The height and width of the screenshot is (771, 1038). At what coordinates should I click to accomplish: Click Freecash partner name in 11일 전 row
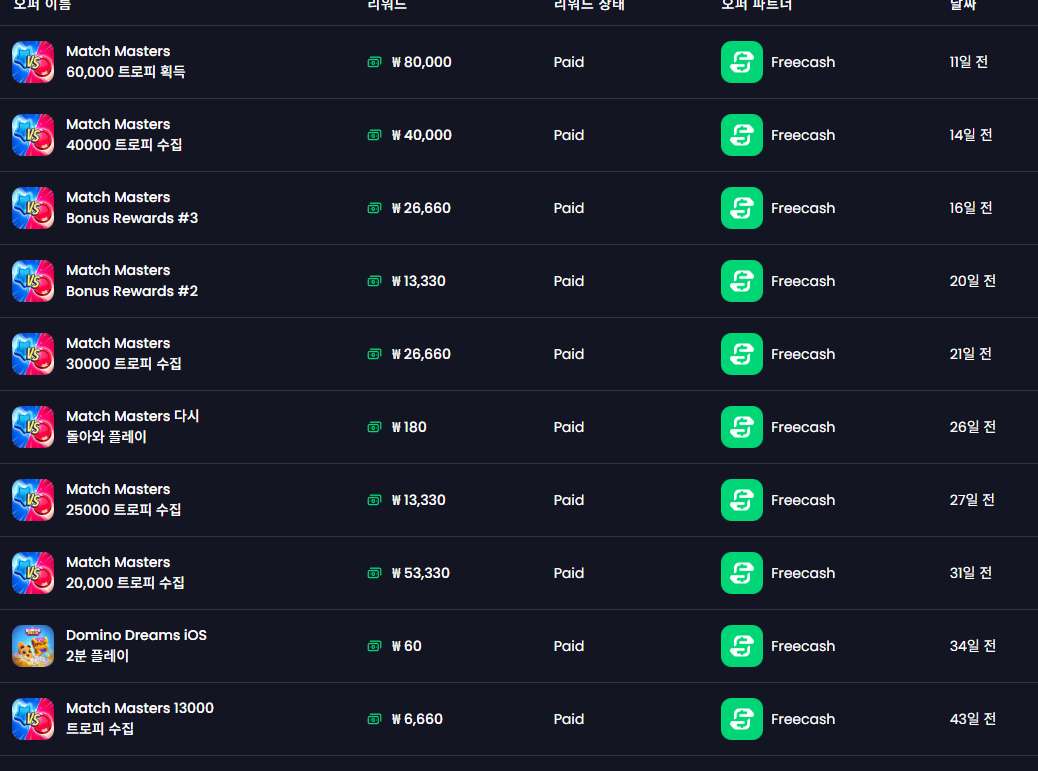[803, 62]
